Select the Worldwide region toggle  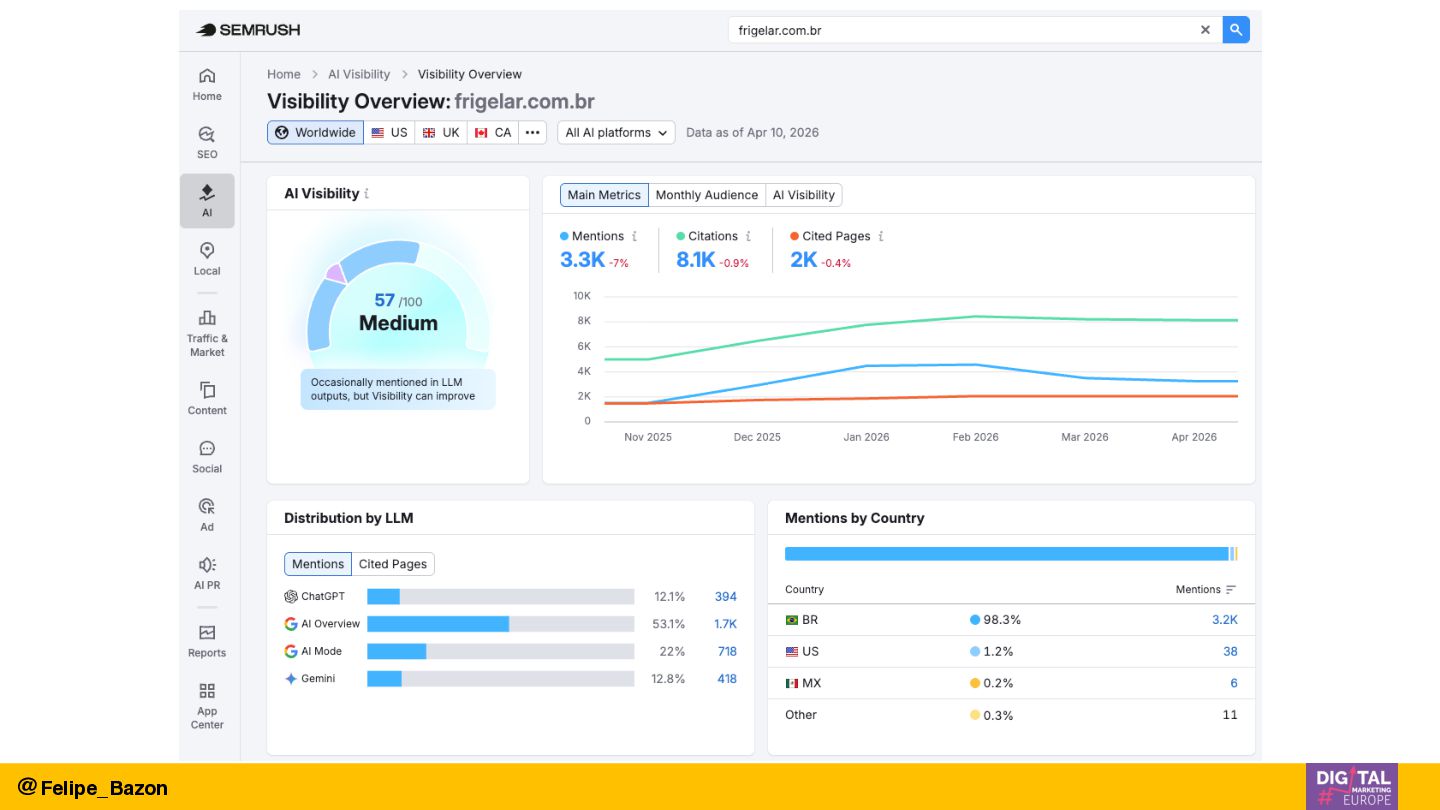tap(315, 132)
